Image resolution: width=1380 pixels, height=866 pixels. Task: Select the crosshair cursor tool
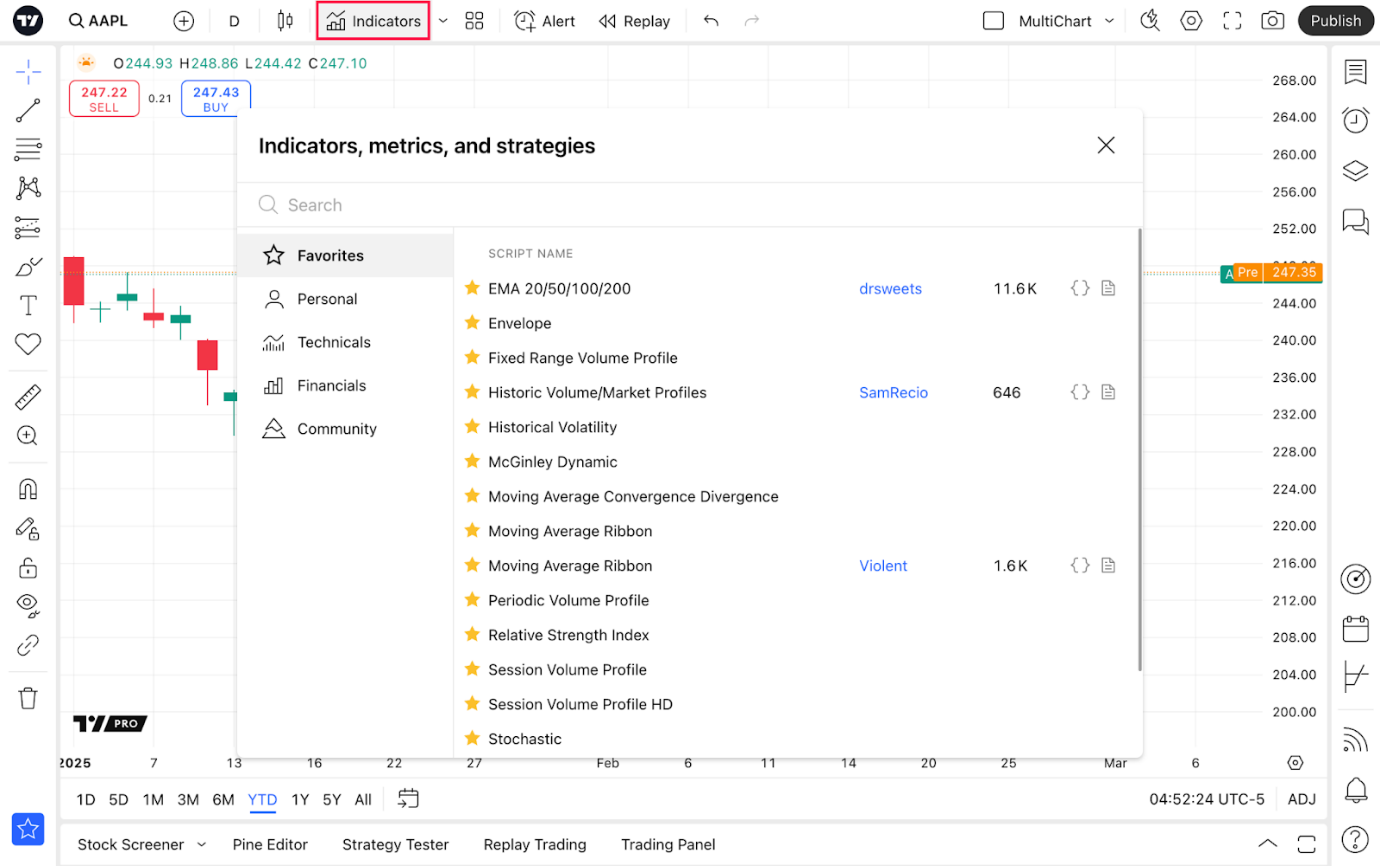point(28,71)
